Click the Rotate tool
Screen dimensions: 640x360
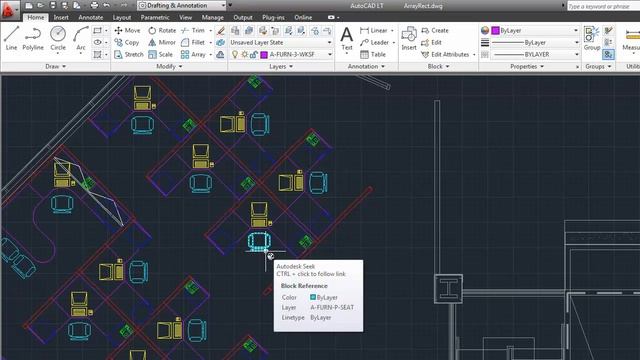(162, 30)
